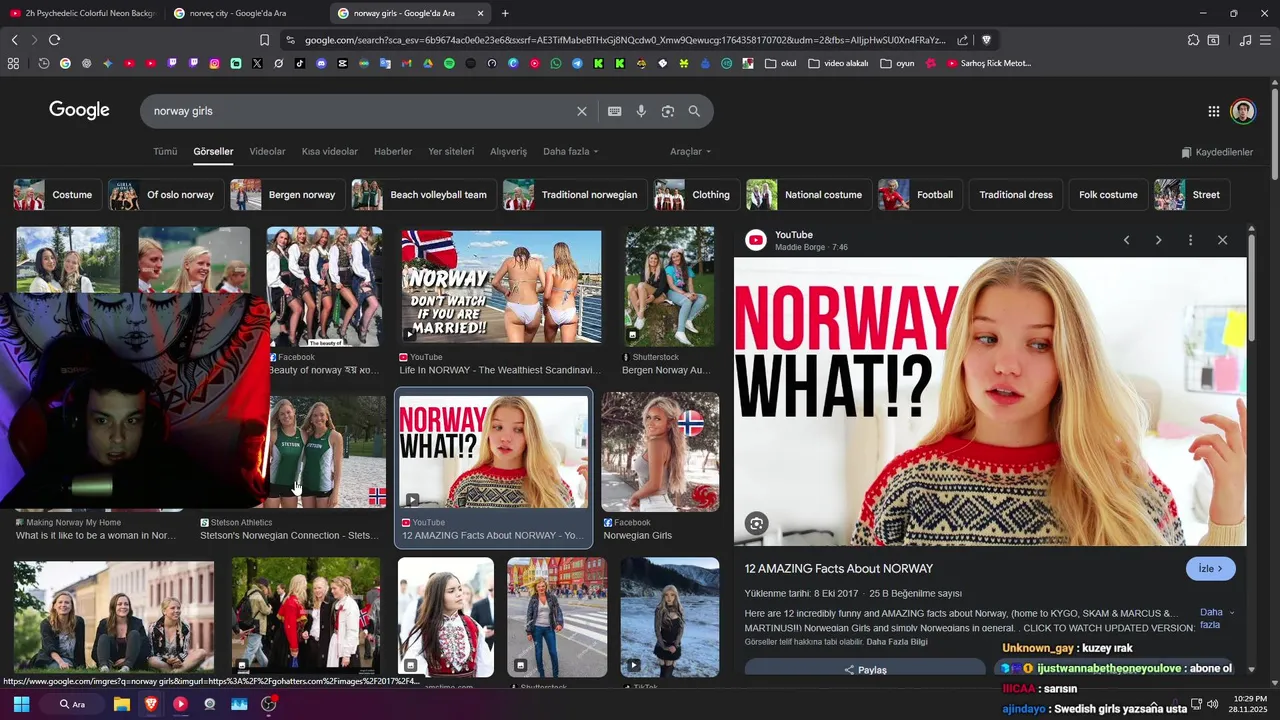Open the Spotify bookmark icon
Image resolution: width=1280 pixels, height=720 pixels.
click(449, 63)
